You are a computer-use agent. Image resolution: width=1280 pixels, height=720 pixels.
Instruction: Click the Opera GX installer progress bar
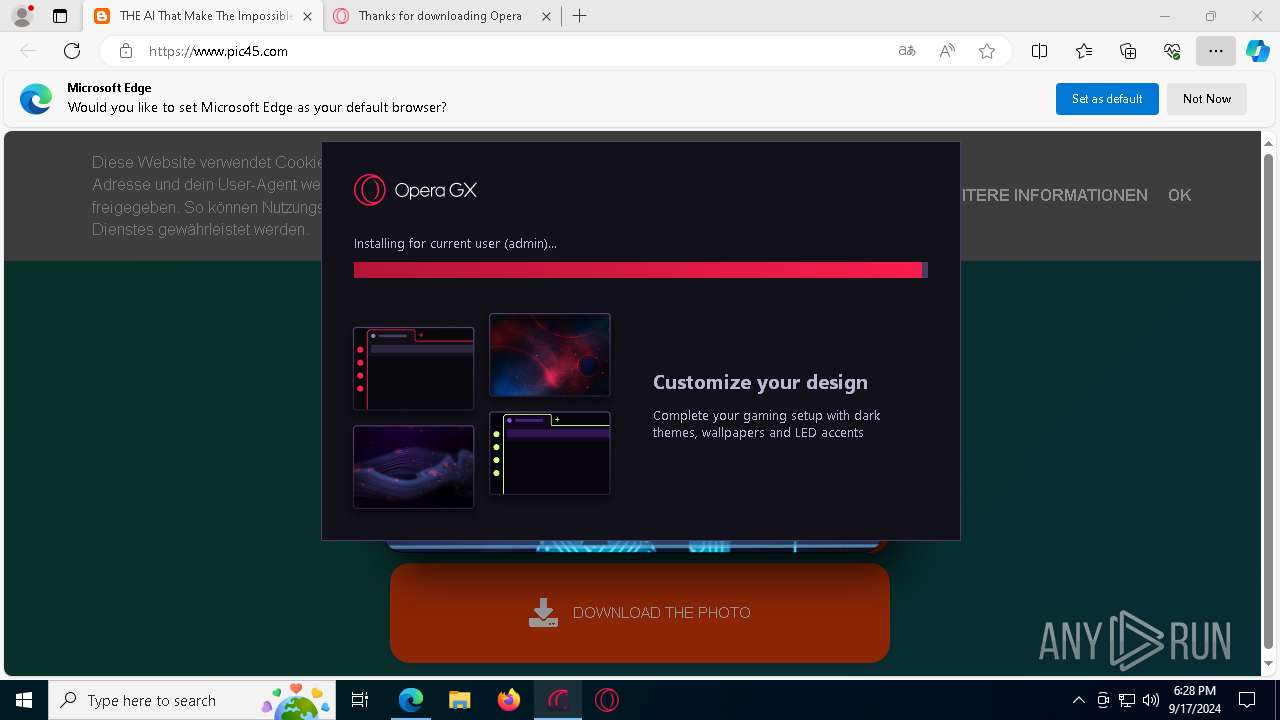coord(641,270)
